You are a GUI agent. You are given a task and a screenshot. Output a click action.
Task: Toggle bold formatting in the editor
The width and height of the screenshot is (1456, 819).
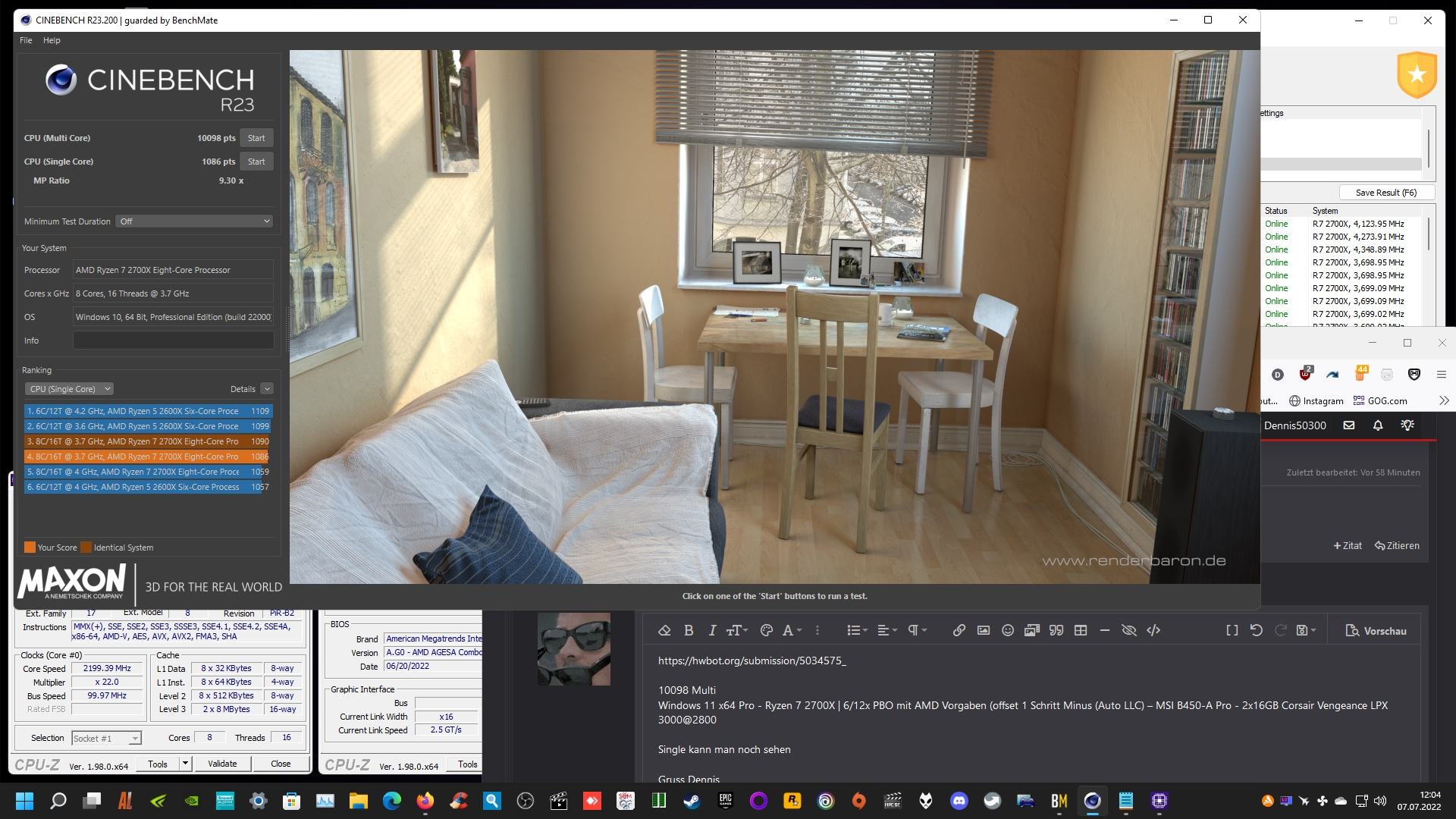[689, 630]
